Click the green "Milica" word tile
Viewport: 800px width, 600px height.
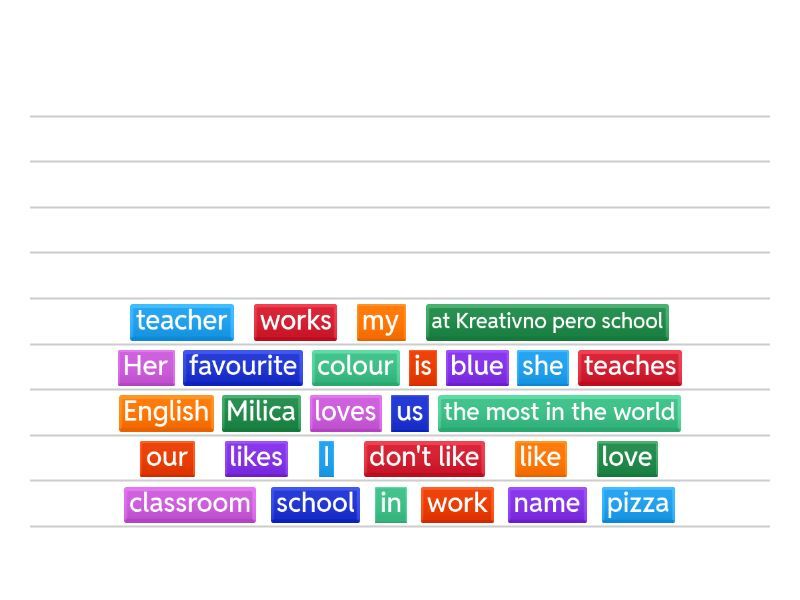261,412
